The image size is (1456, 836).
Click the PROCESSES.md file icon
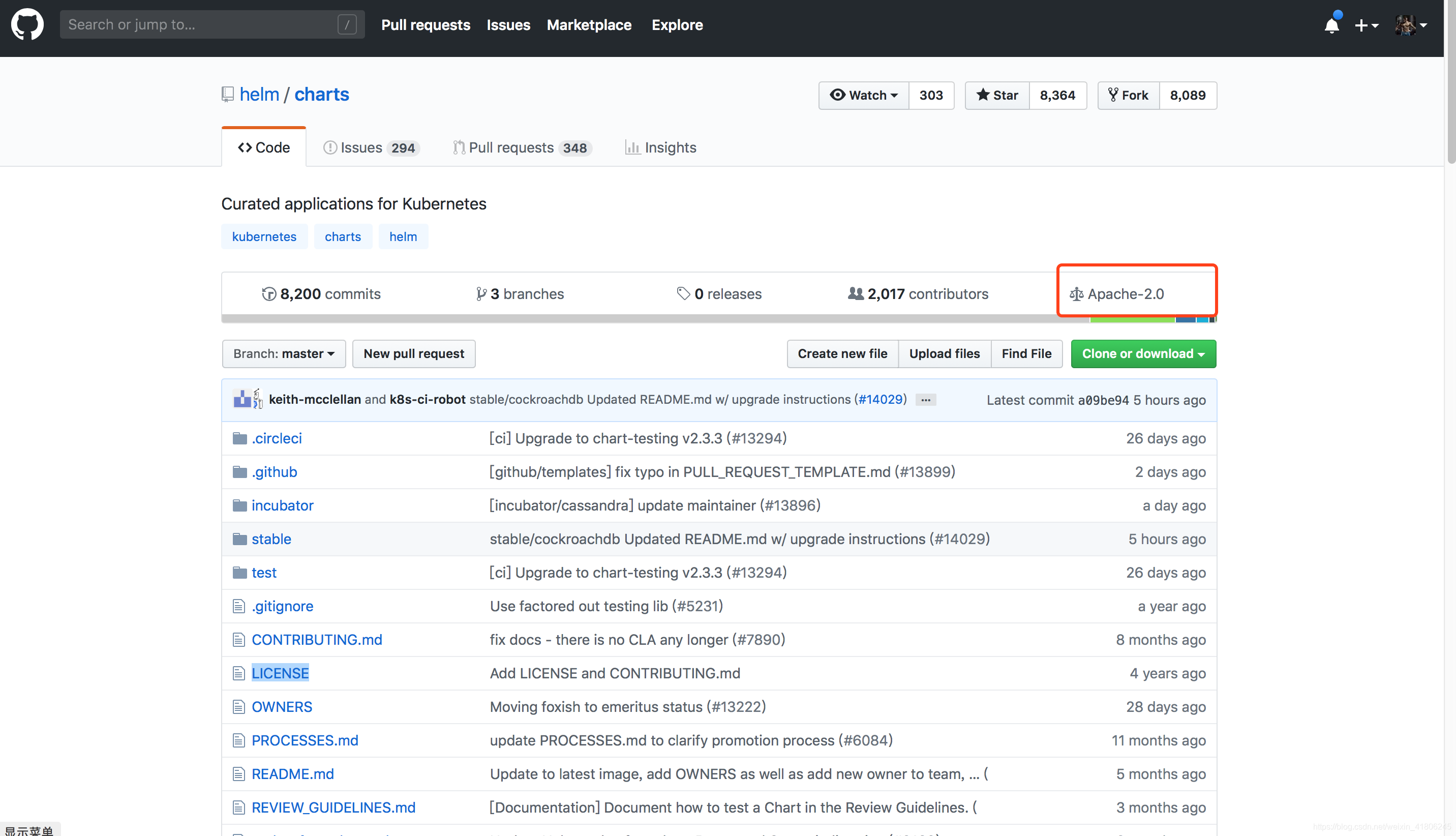(239, 741)
